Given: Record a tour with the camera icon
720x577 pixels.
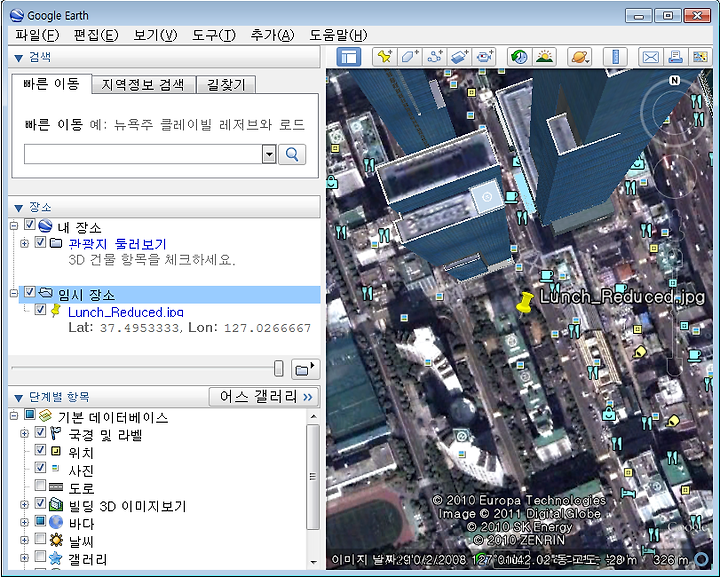Looking at the screenshot, I should 484,57.
